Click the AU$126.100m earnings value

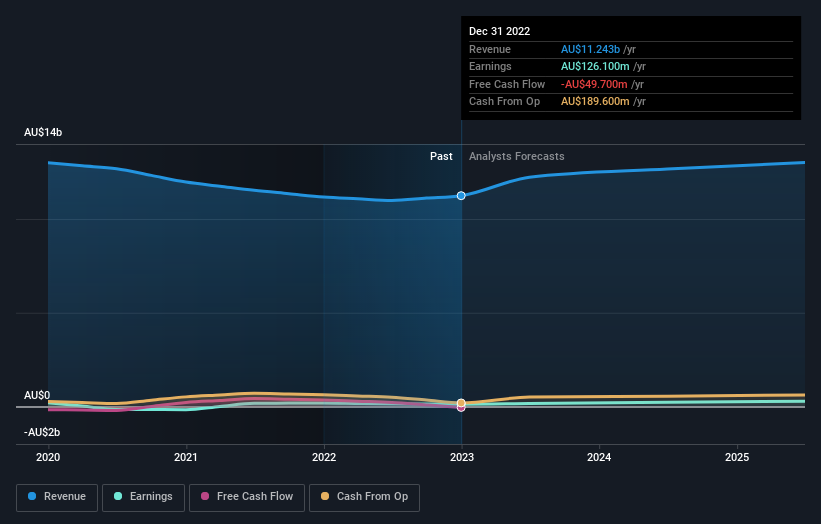point(595,66)
